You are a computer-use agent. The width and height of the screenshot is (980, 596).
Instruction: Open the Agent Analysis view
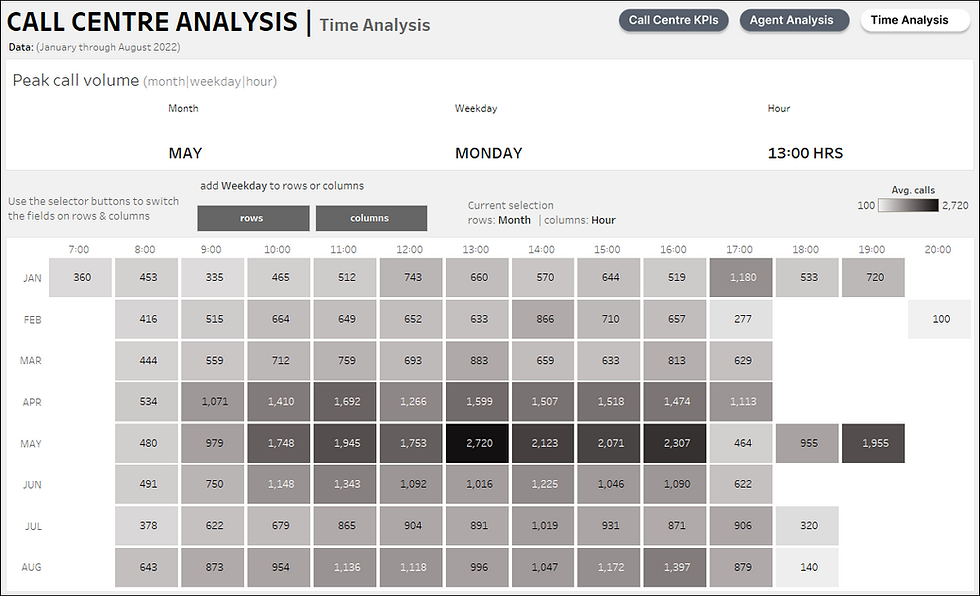pyautogui.click(x=794, y=19)
